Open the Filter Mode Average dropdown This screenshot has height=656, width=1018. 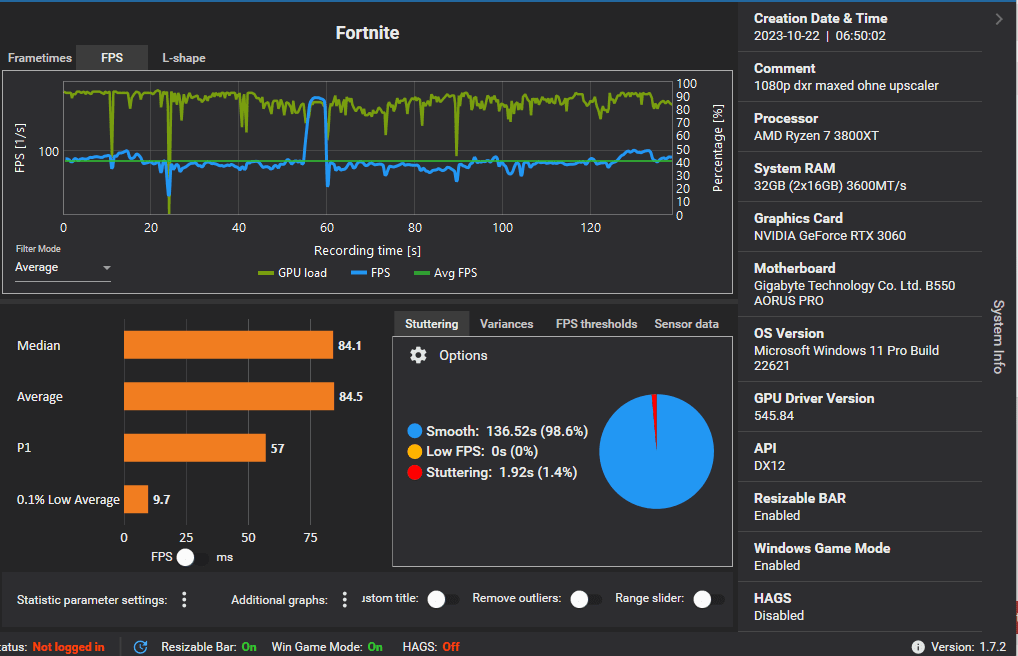(x=63, y=268)
